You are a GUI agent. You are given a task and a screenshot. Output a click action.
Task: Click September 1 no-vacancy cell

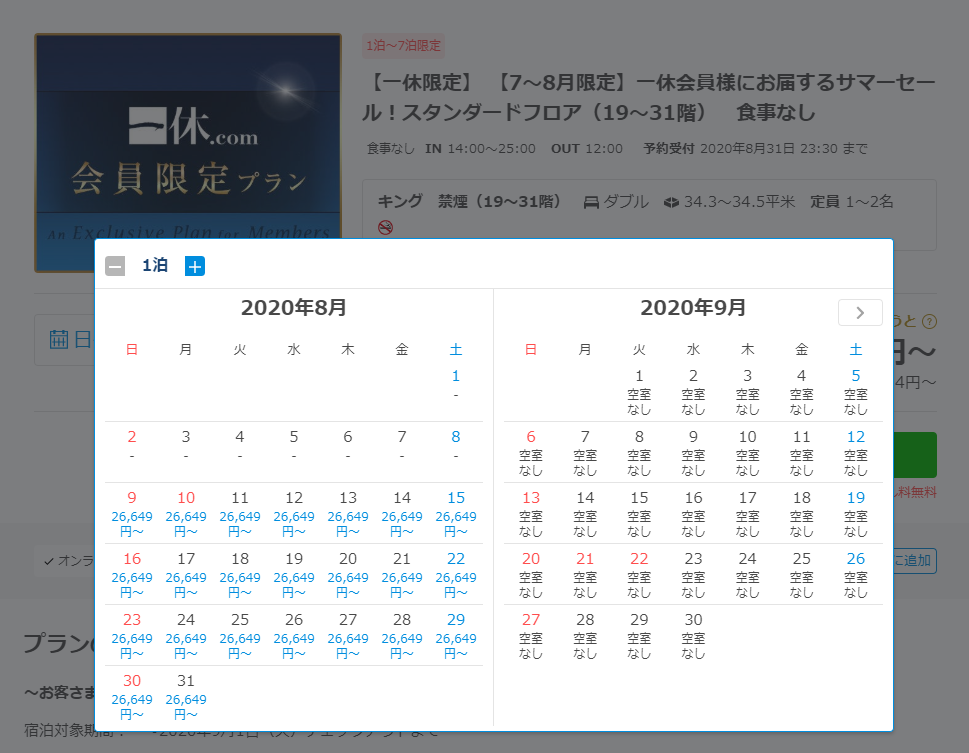[x=639, y=391]
